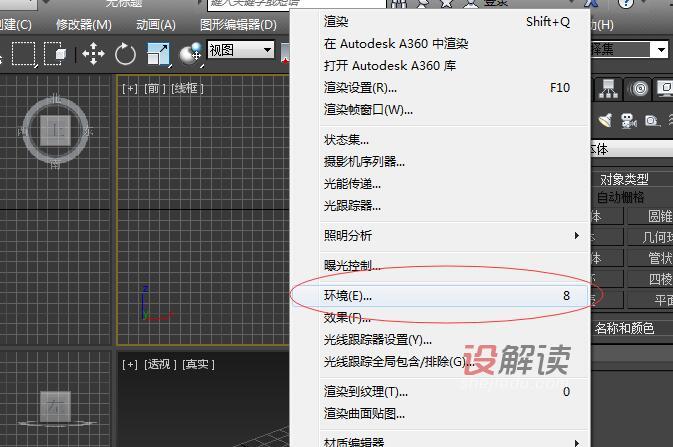Open the 修改器(M) menu
Screen dimensions: 673x447
tap(84, 25)
